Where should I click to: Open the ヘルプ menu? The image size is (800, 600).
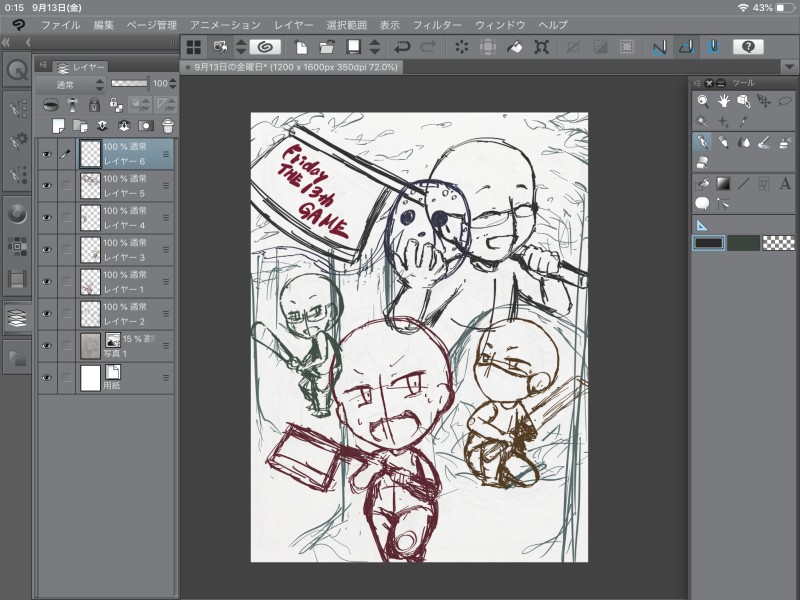click(x=553, y=25)
